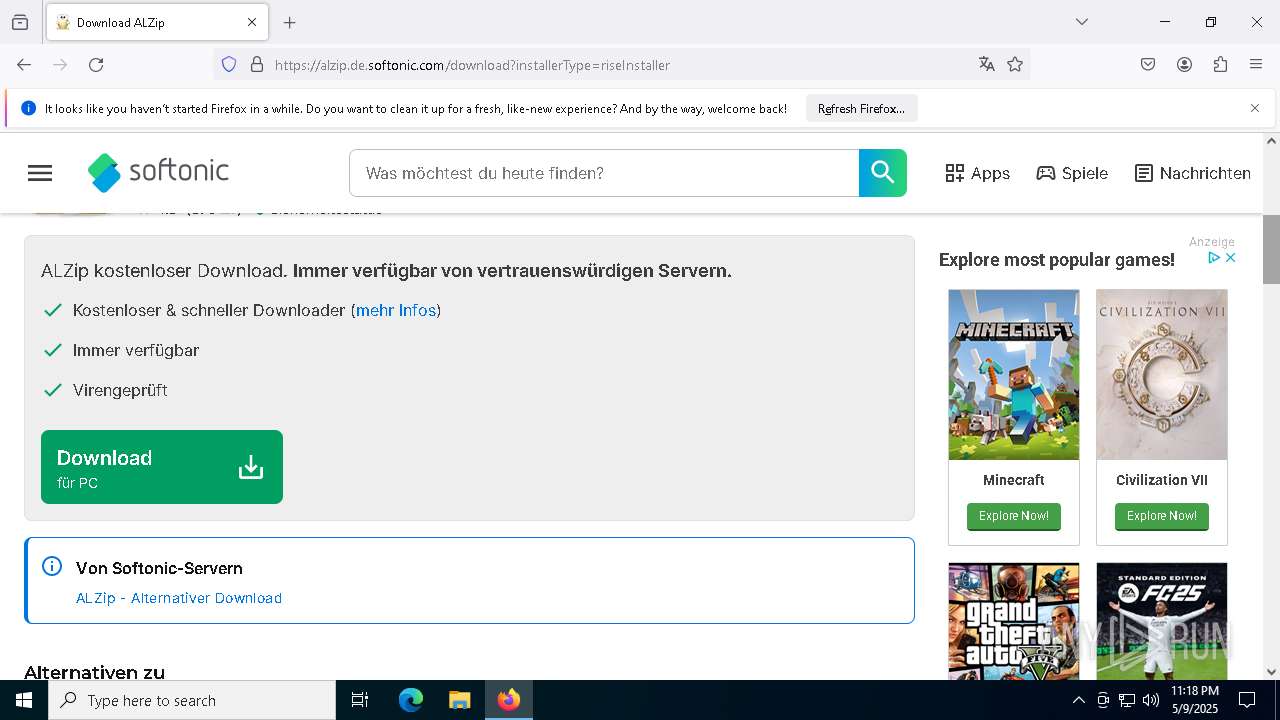The height and width of the screenshot is (720, 1280).
Task: Click the Civilization VII title text
Action: (1162, 480)
